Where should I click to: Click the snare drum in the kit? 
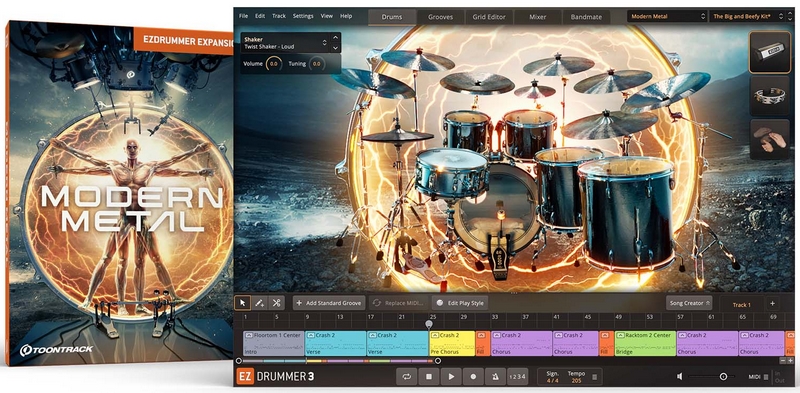(451, 173)
